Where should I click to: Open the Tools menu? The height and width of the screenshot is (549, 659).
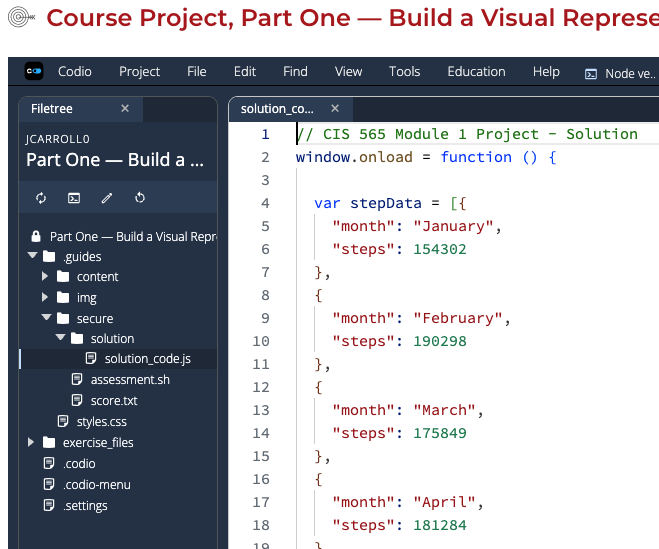tap(404, 72)
